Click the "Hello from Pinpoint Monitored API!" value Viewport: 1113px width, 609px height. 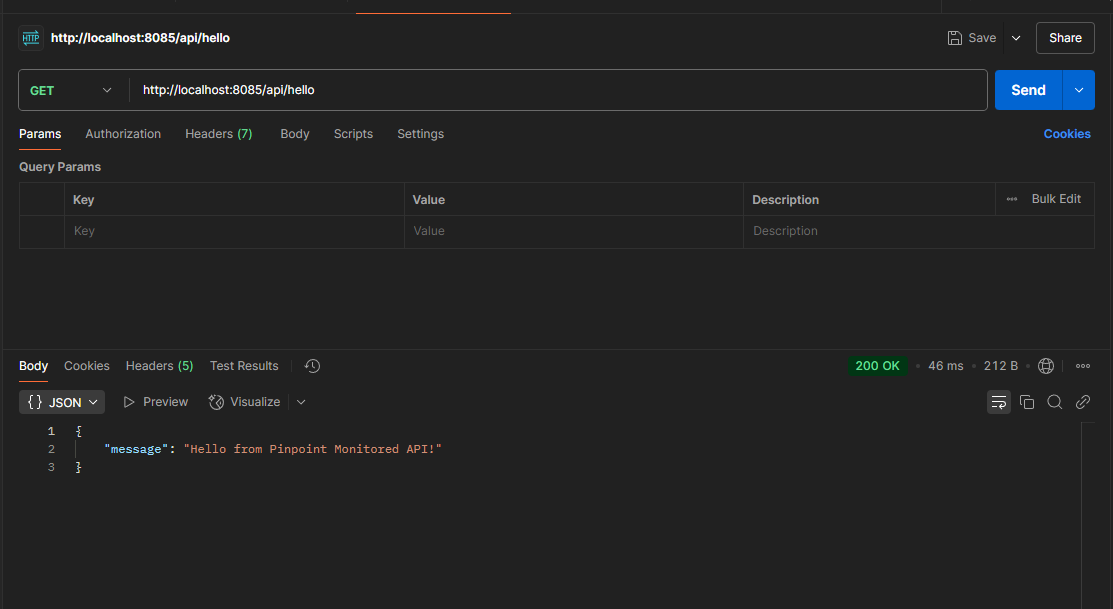click(312, 449)
